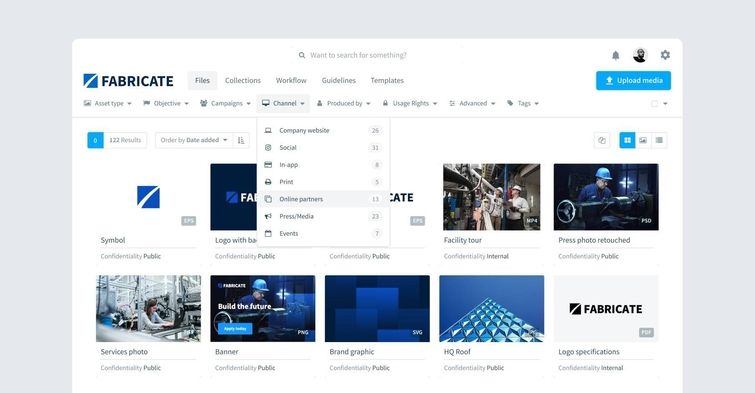Open the Asset type filter dropdown

tap(107, 103)
